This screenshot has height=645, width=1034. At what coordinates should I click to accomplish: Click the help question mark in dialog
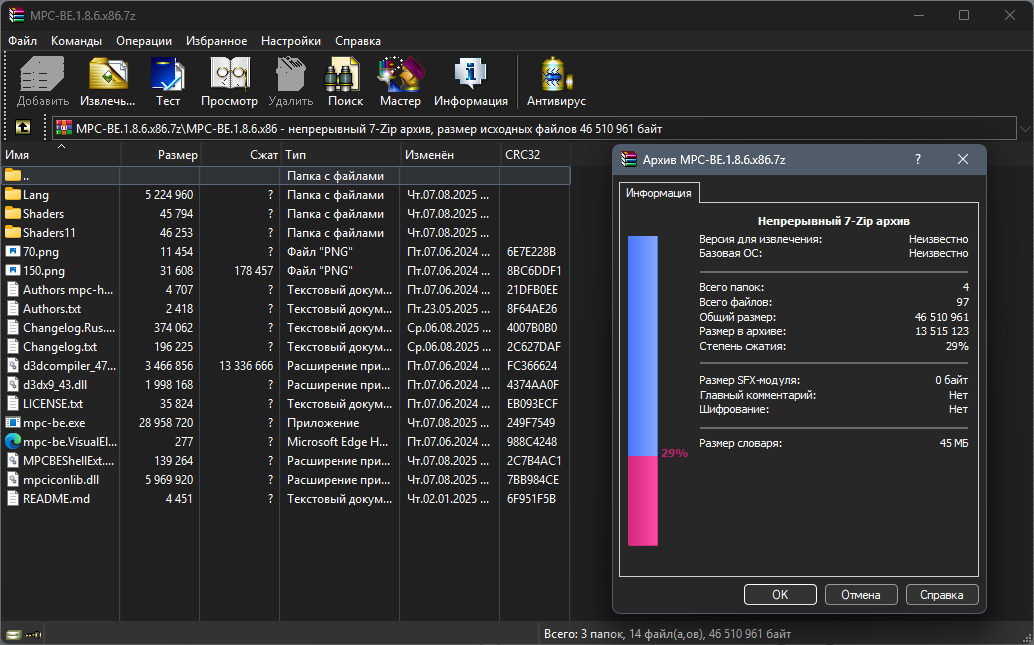click(x=917, y=159)
